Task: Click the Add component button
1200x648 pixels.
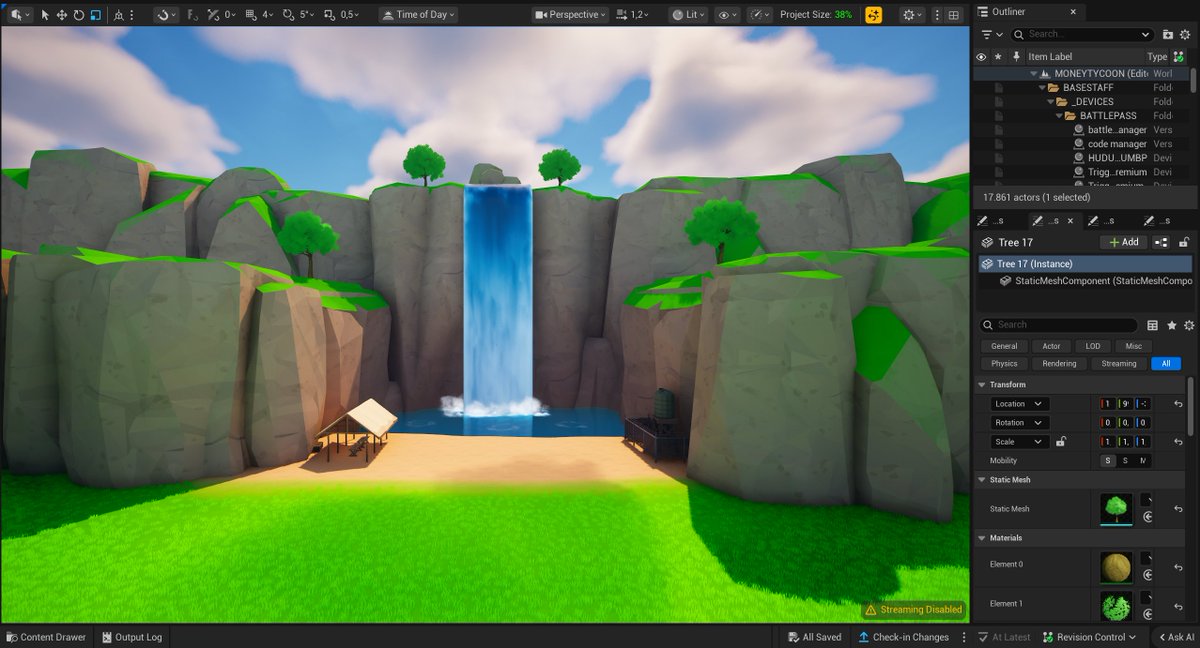Action: pyautogui.click(x=1124, y=242)
